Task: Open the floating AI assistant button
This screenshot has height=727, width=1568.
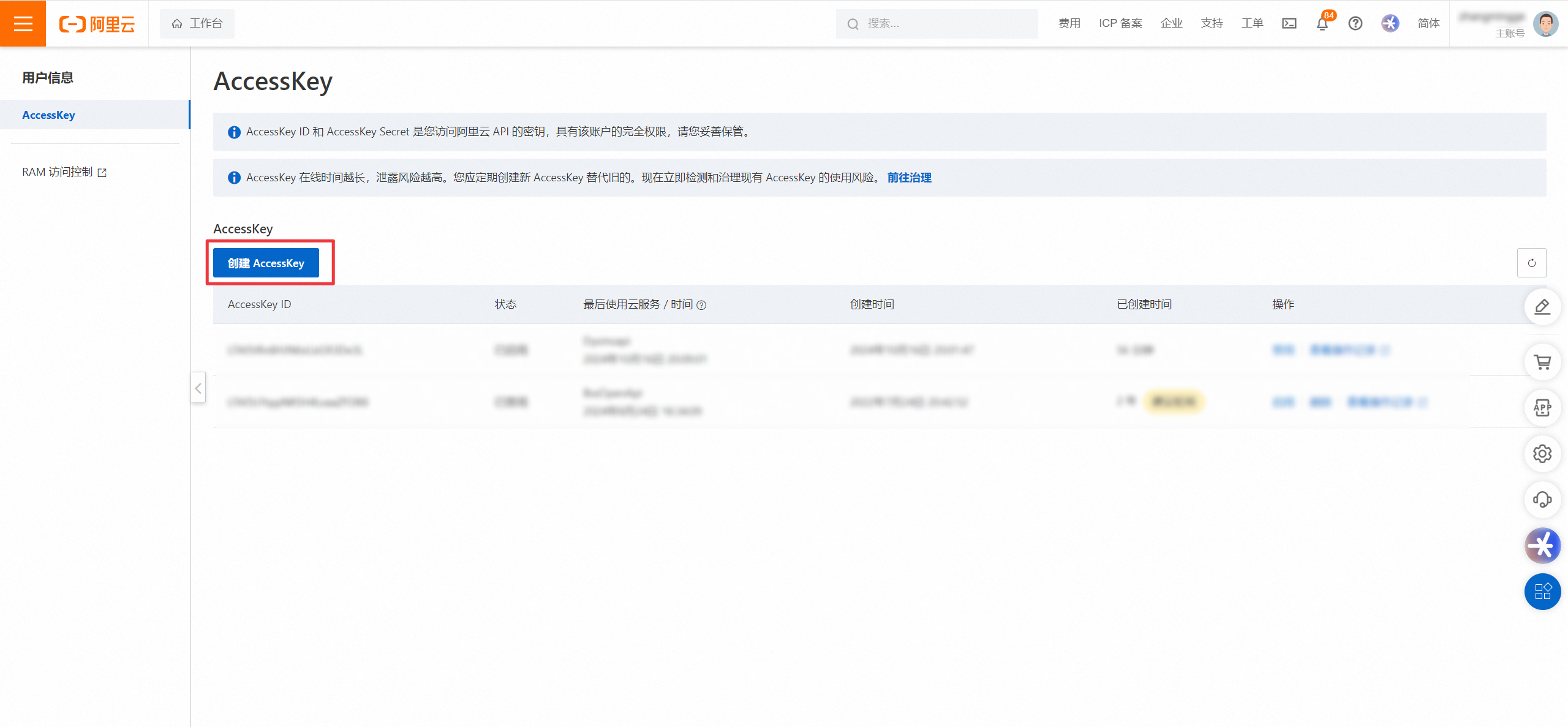Action: click(x=1542, y=546)
